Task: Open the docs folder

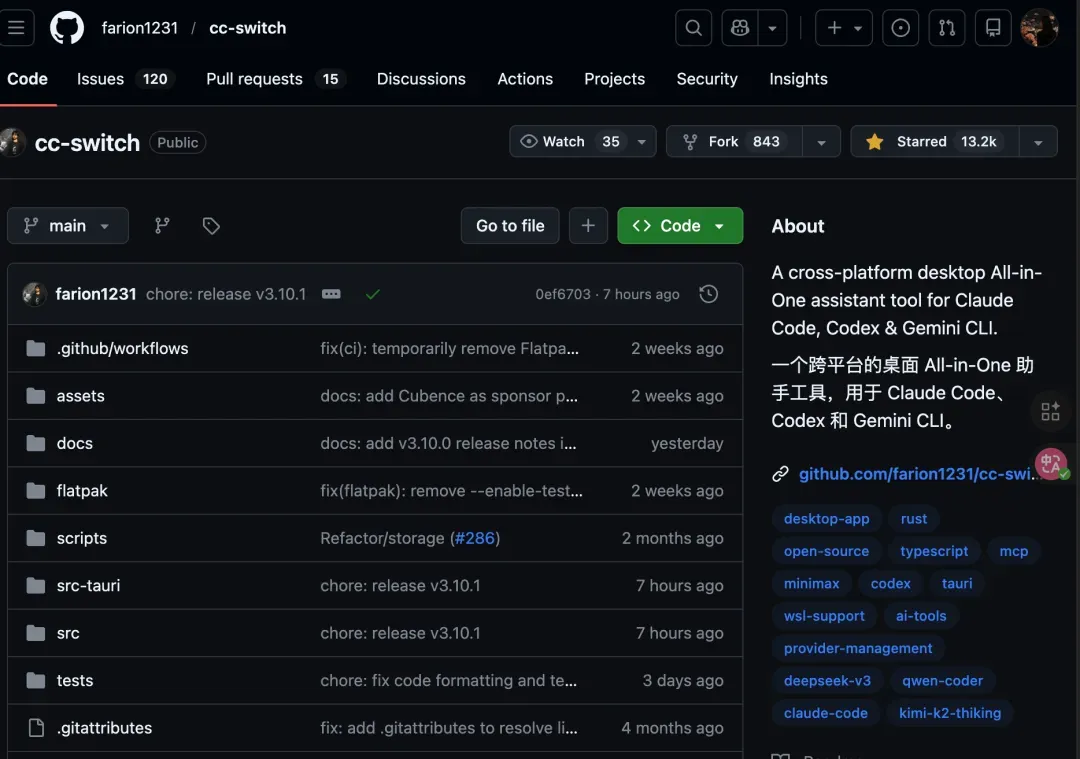Action: [x=74, y=444]
